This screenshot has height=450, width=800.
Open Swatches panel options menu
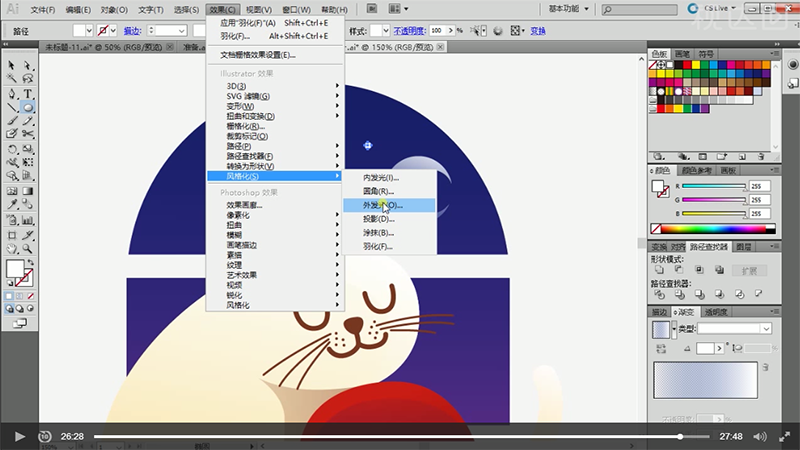(774, 54)
